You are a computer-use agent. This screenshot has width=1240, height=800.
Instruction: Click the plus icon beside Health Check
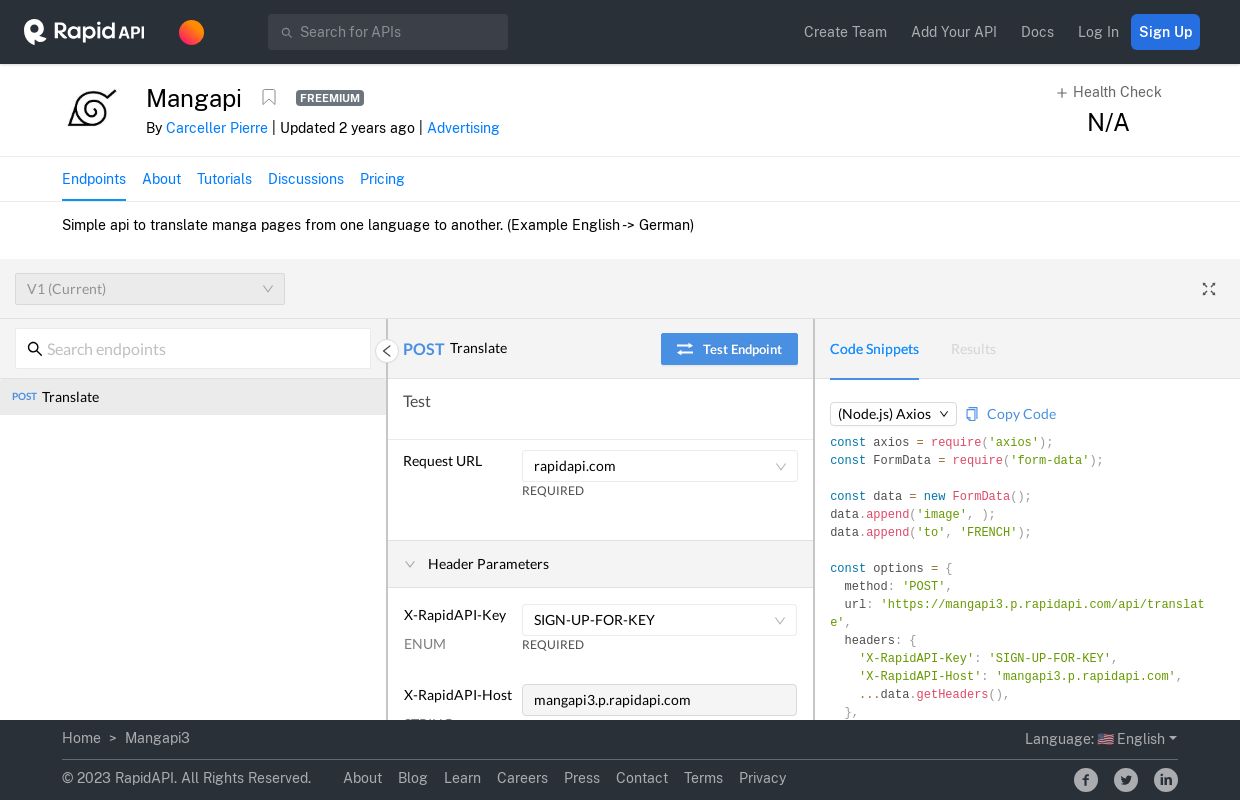[x=1062, y=93]
